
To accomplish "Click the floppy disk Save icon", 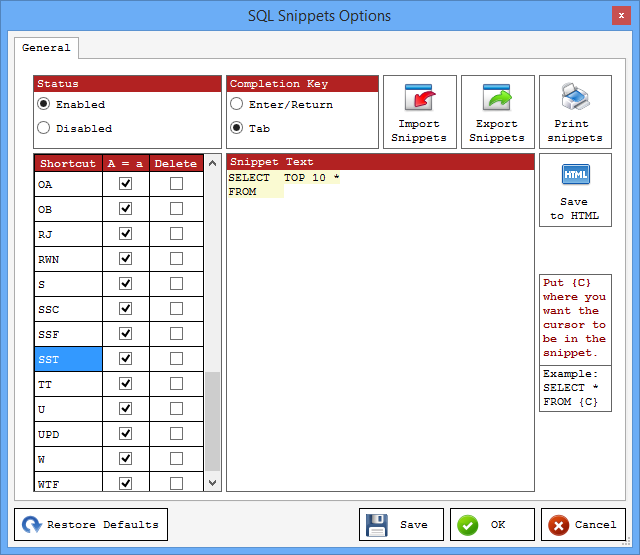I will (377, 525).
